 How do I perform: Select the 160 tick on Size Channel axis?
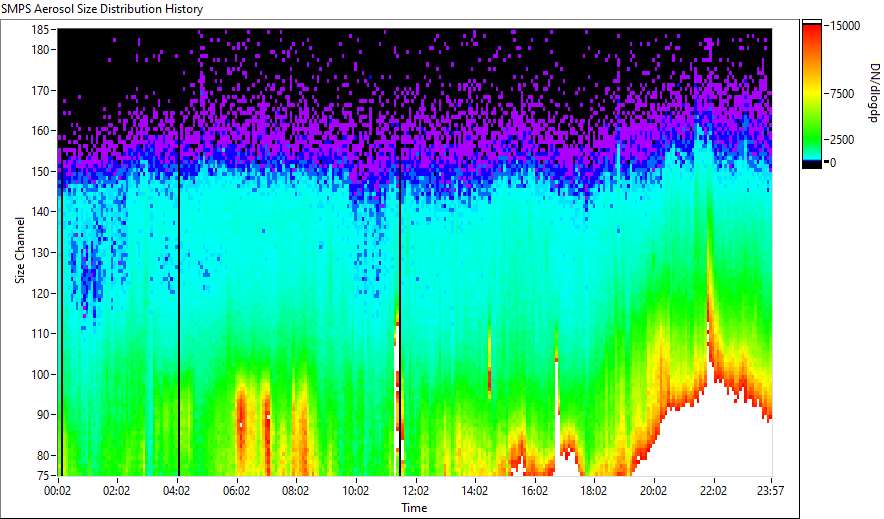point(39,131)
